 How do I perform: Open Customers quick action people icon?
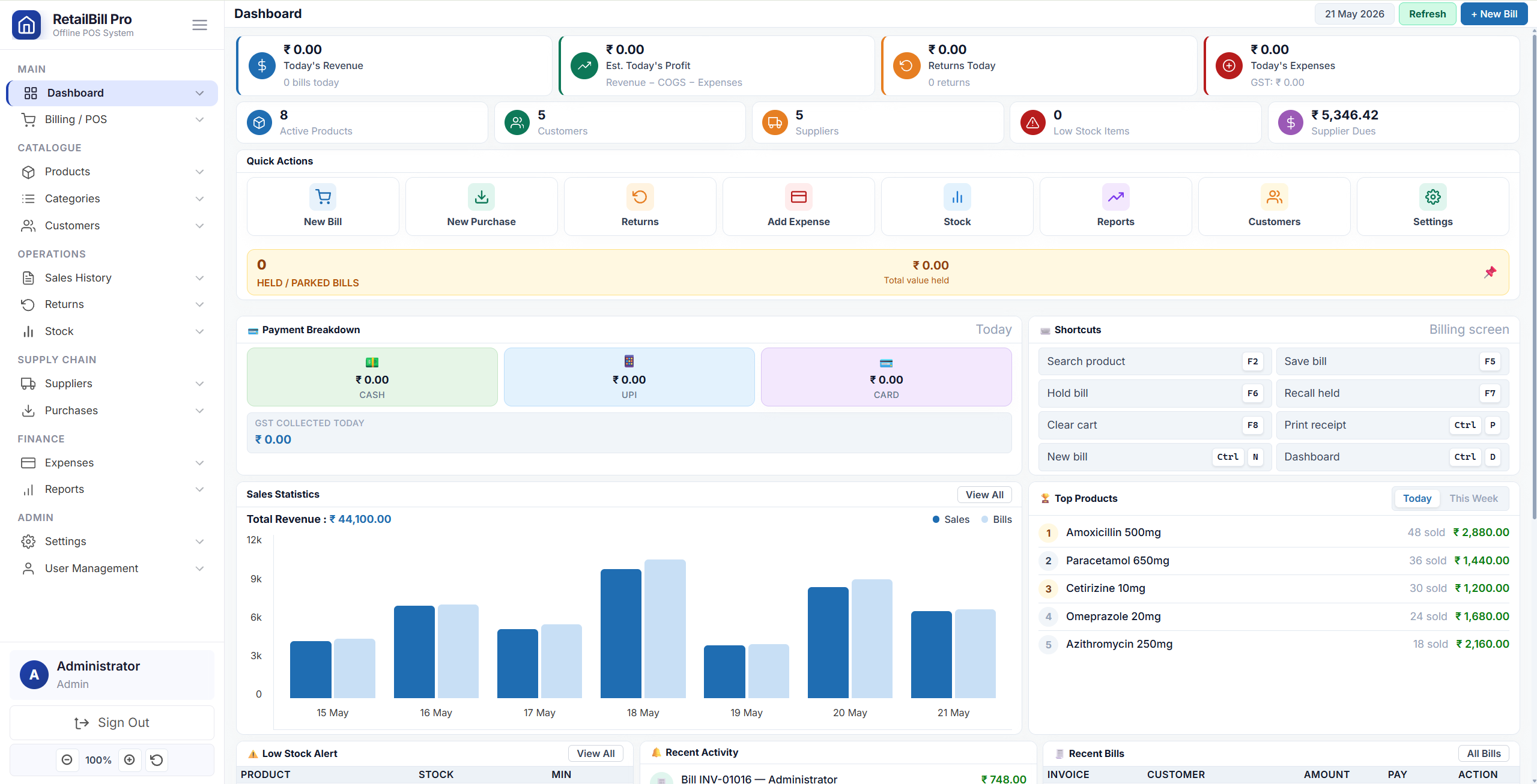(1275, 197)
